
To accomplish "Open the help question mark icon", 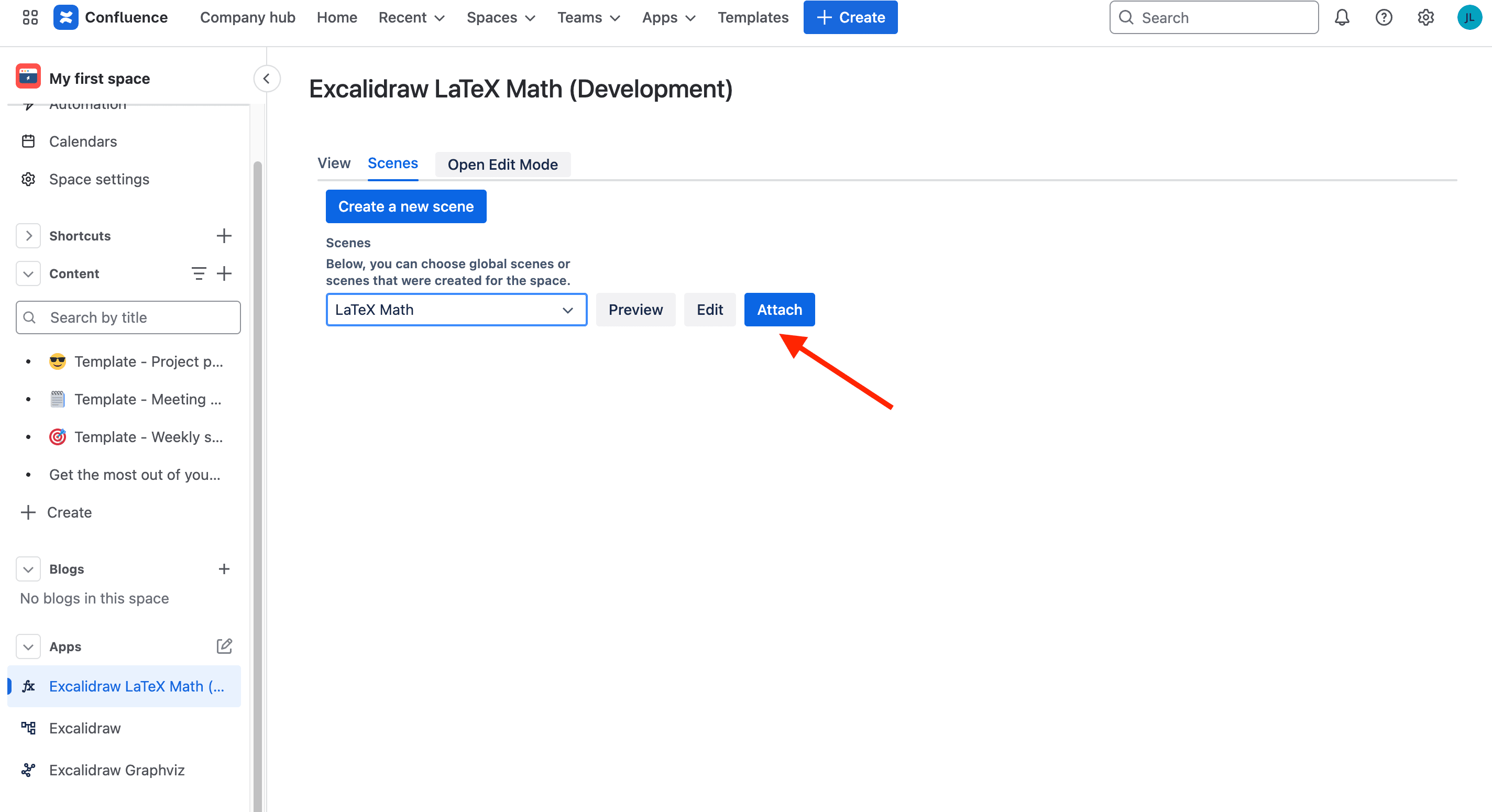I will pyautogui.click(x=1384, y=17).
